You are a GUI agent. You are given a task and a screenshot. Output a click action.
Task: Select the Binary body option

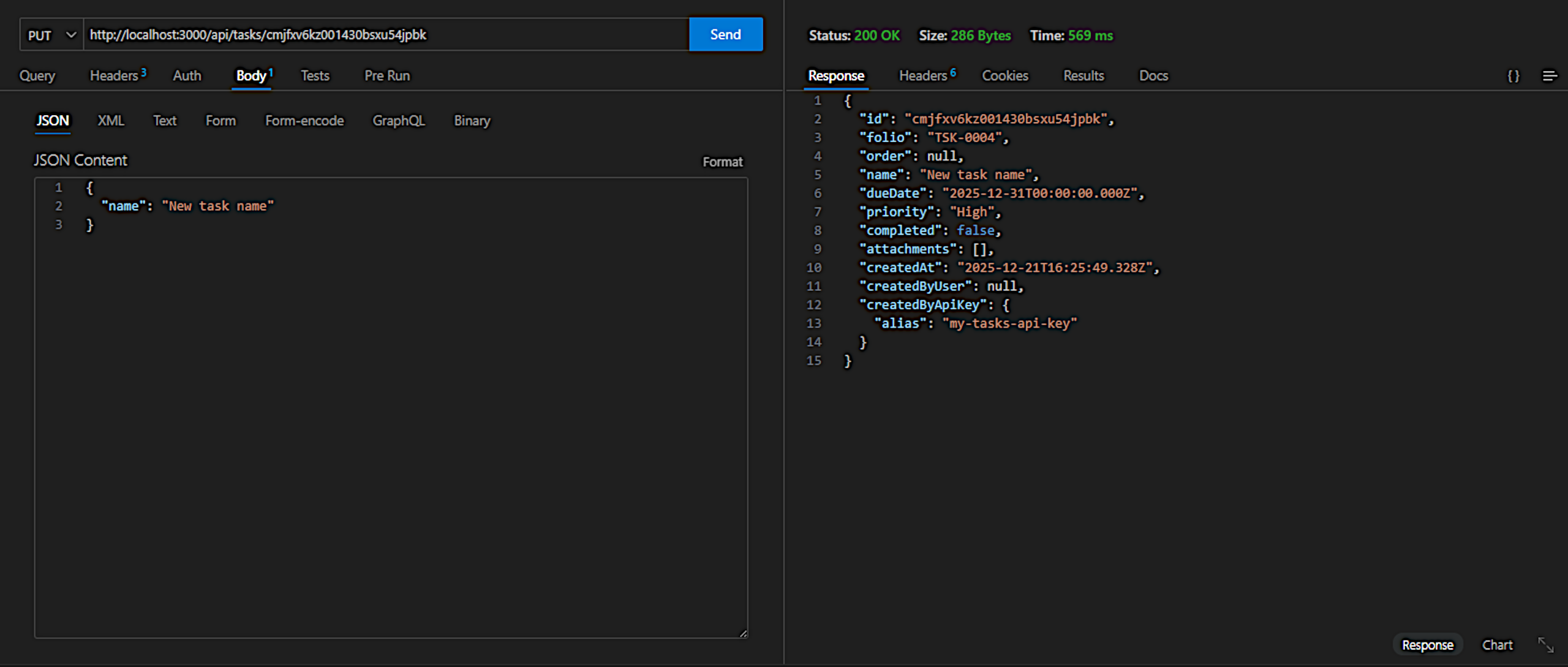coord(472,121)
